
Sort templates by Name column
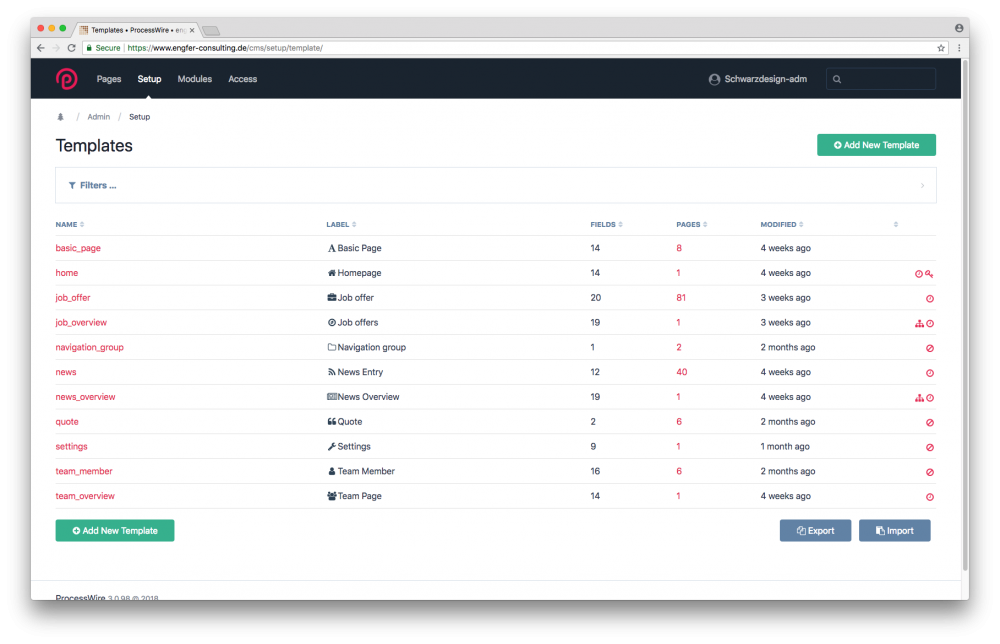coord(69,224)
